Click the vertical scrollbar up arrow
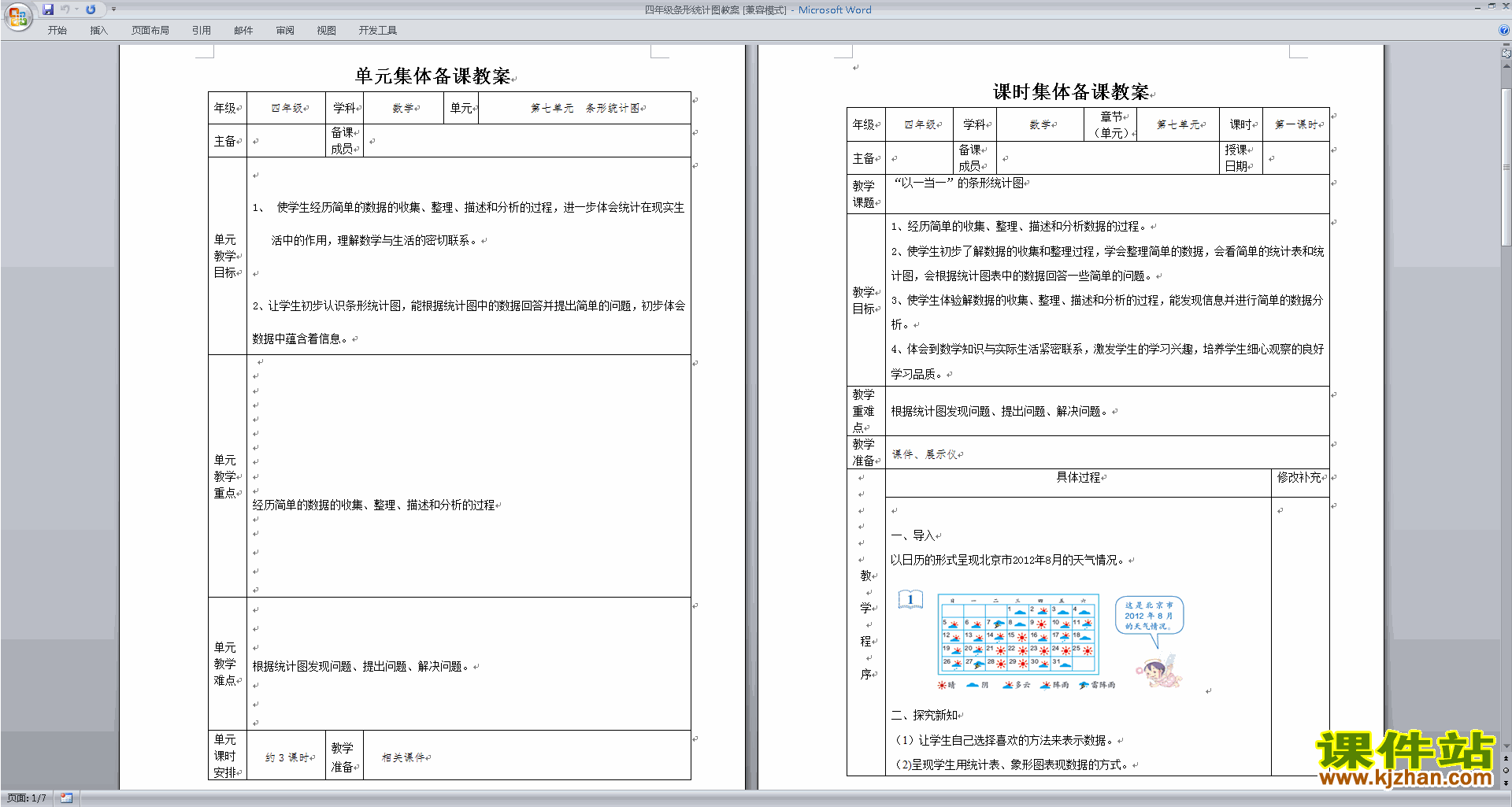Screen dimensions: 1512x807 [1506, 66]
